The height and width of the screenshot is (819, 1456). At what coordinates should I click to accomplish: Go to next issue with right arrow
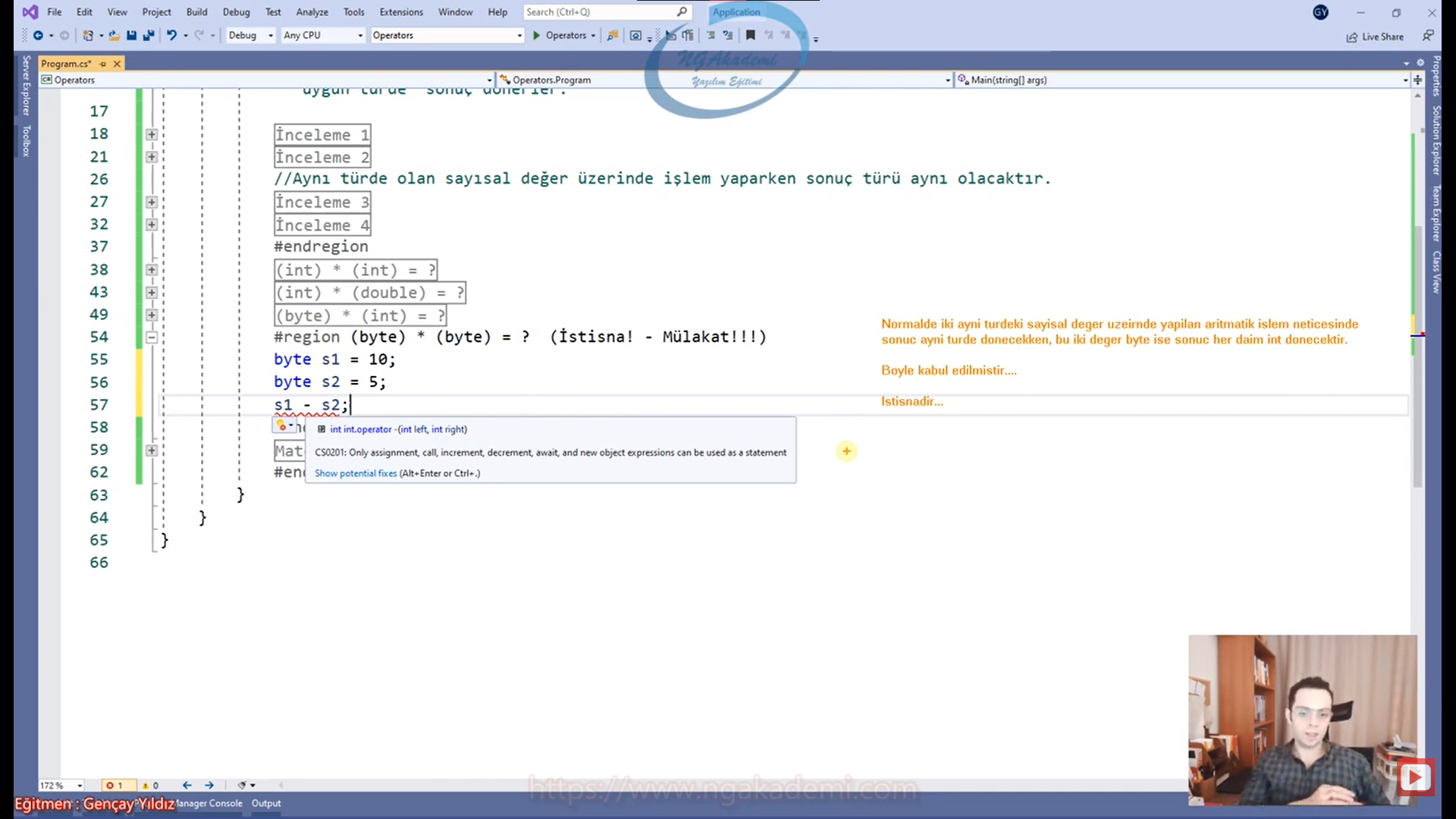pyautogui.click(x=209, y=786)
